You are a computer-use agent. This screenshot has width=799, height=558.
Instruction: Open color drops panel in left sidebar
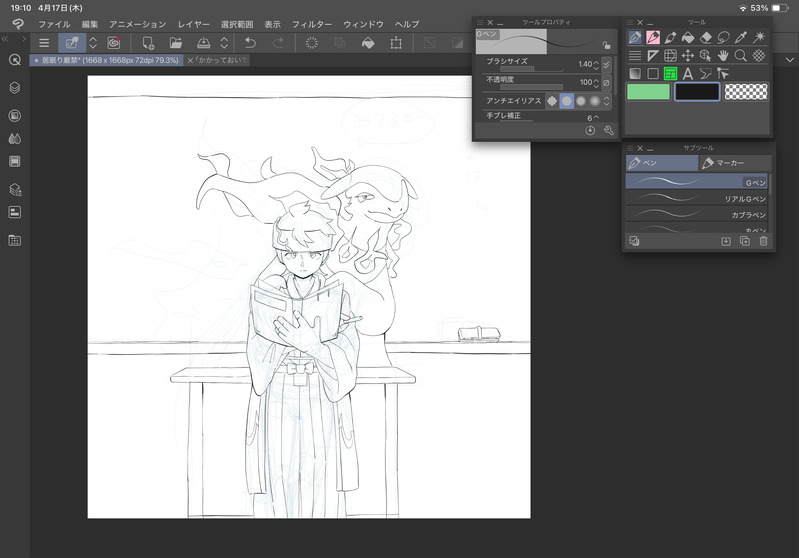[15, 139]
